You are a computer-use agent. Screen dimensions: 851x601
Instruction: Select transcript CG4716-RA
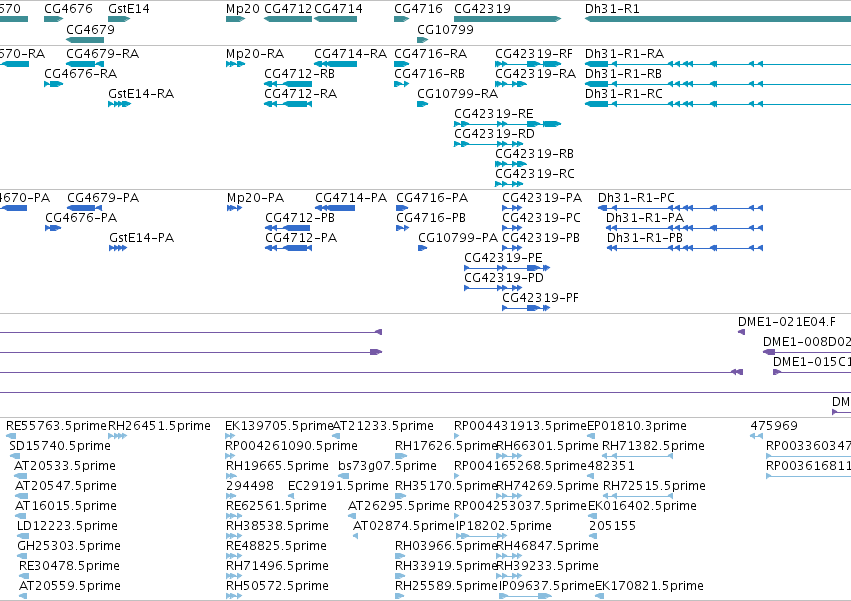point(430,54)
